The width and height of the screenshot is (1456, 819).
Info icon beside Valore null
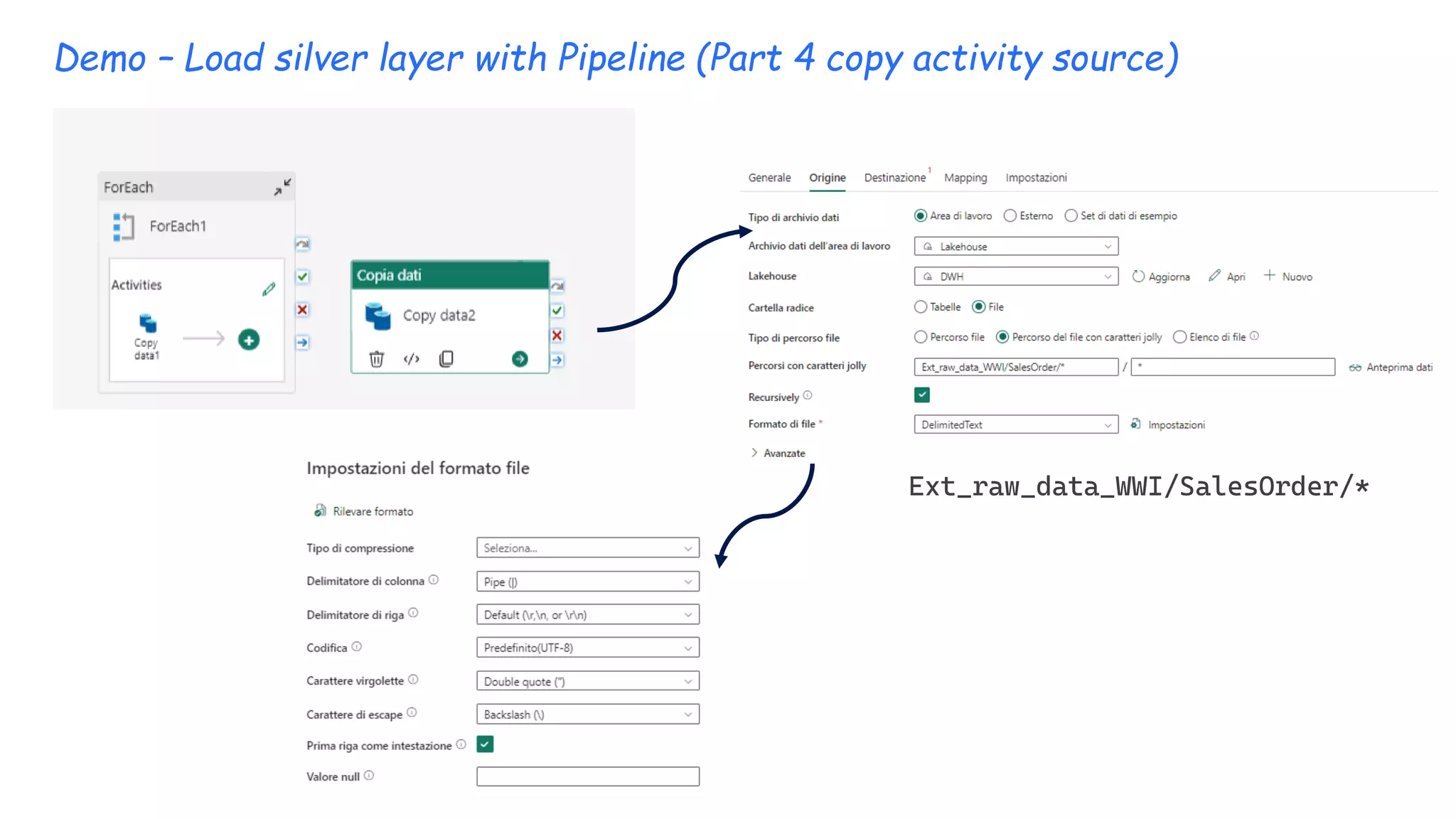[x=369, y=776]
